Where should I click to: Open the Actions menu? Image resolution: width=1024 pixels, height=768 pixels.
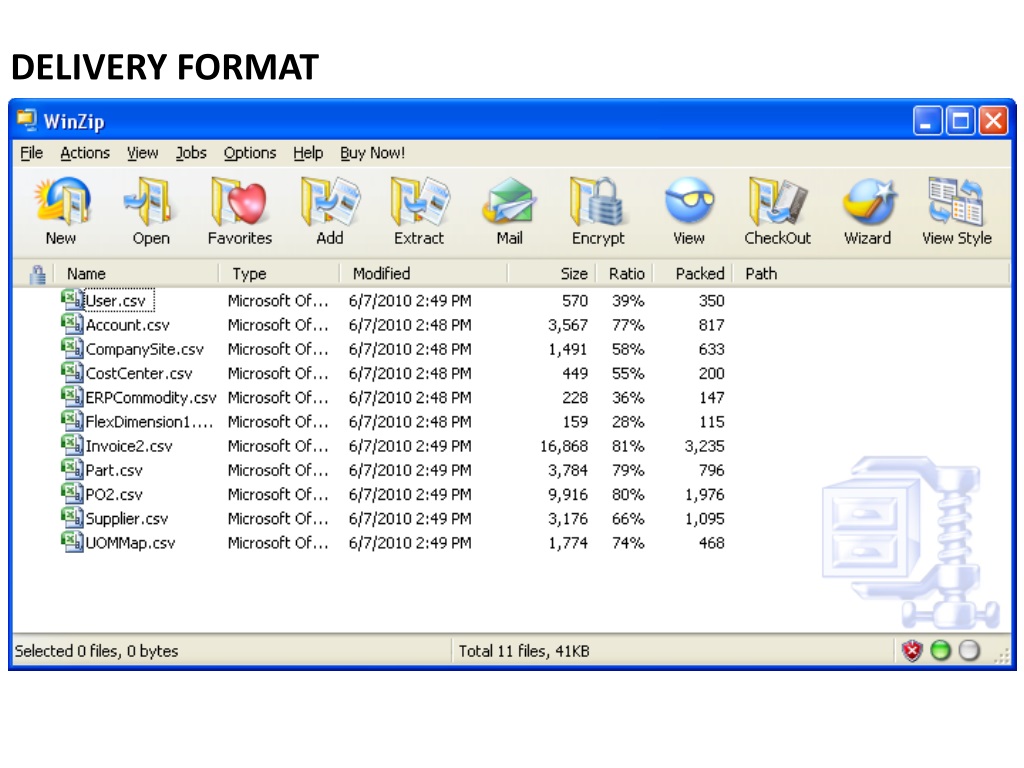85,153
